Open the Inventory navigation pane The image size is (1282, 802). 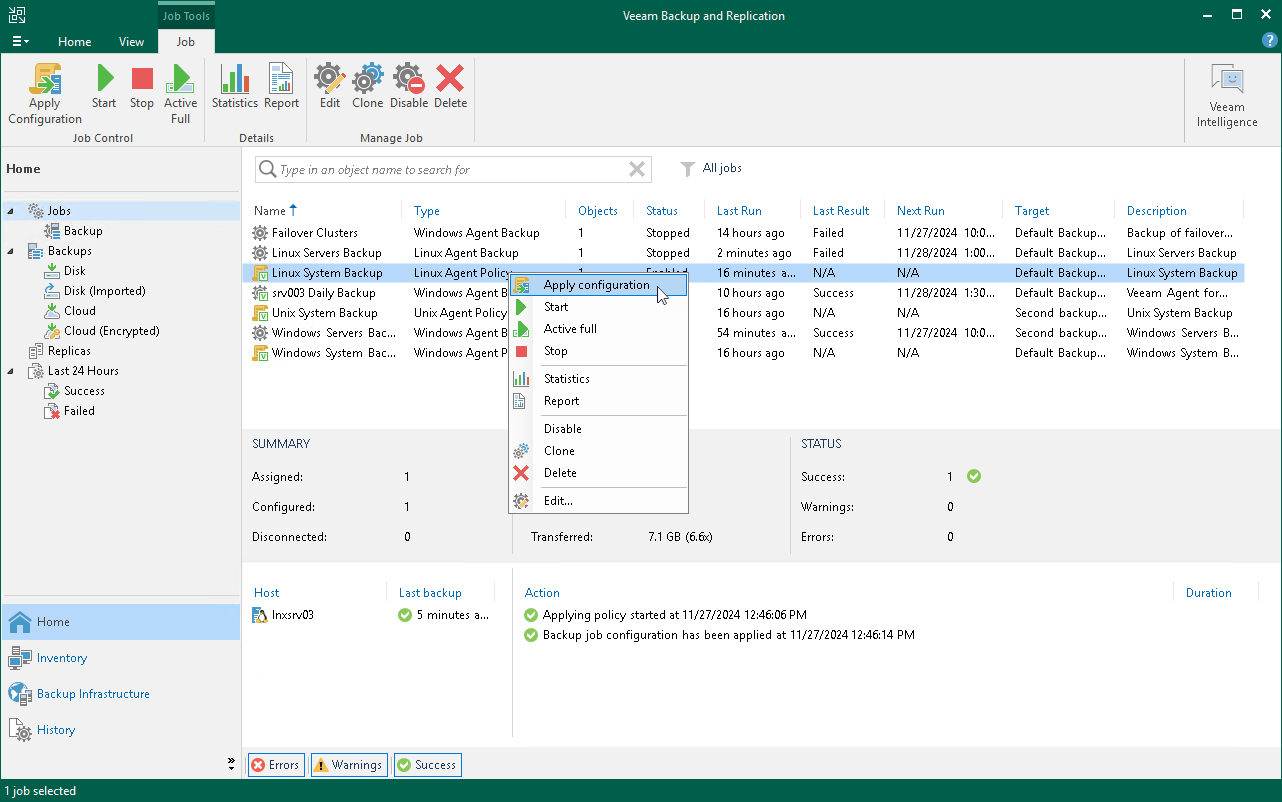coord(121,658)
